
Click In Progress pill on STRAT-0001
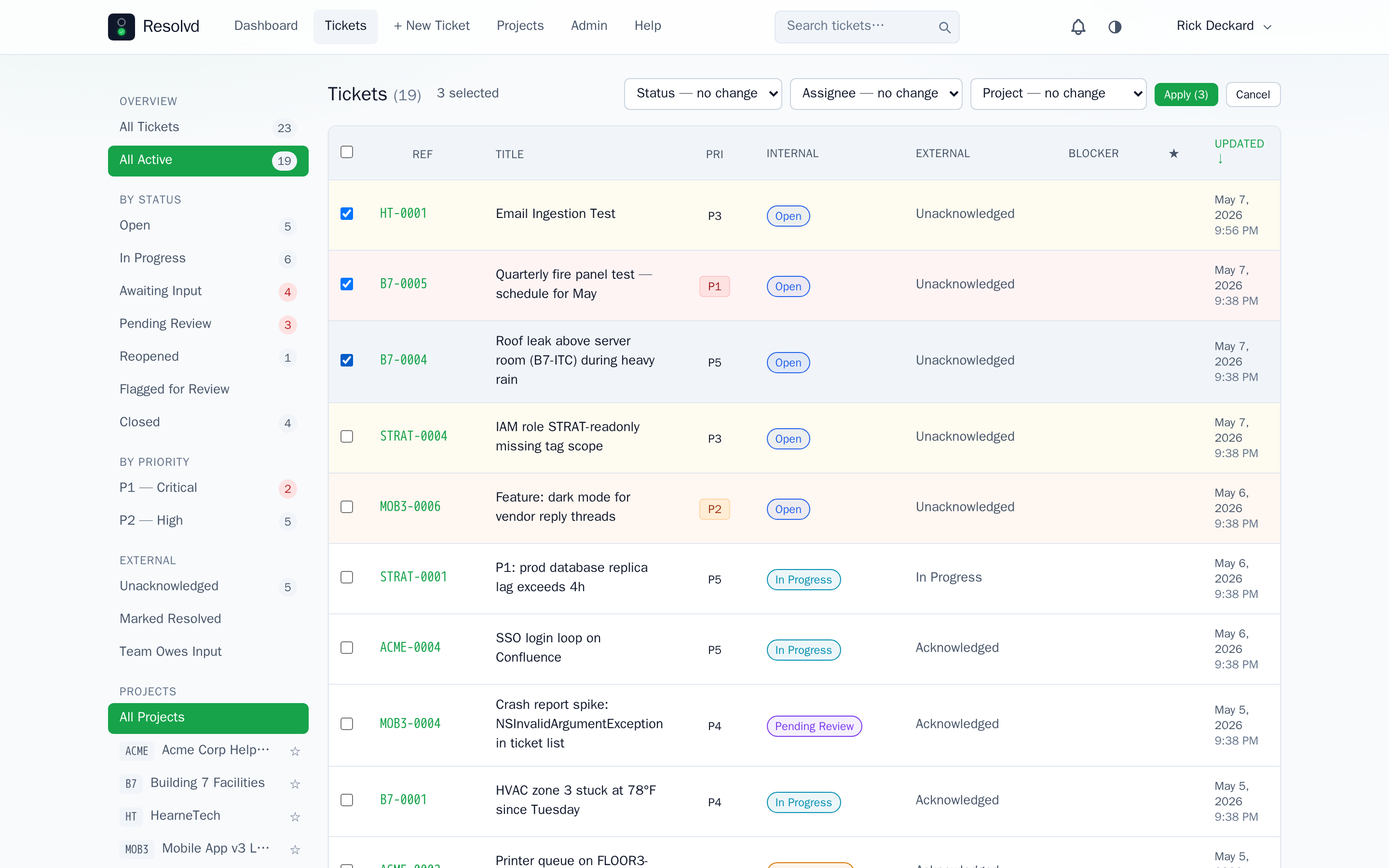tap(803, 579)
